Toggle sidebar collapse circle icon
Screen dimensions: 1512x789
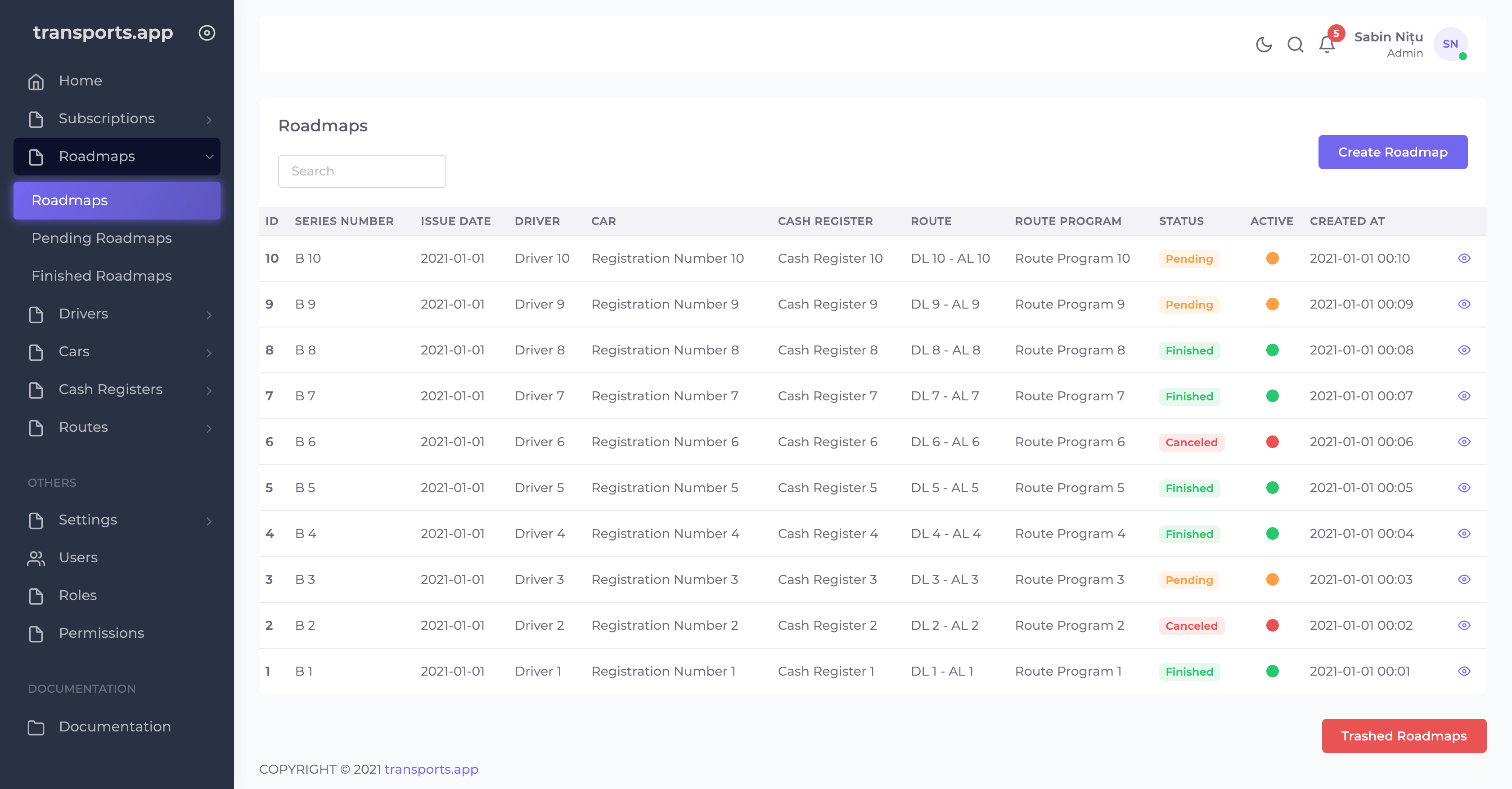point(207,33)
